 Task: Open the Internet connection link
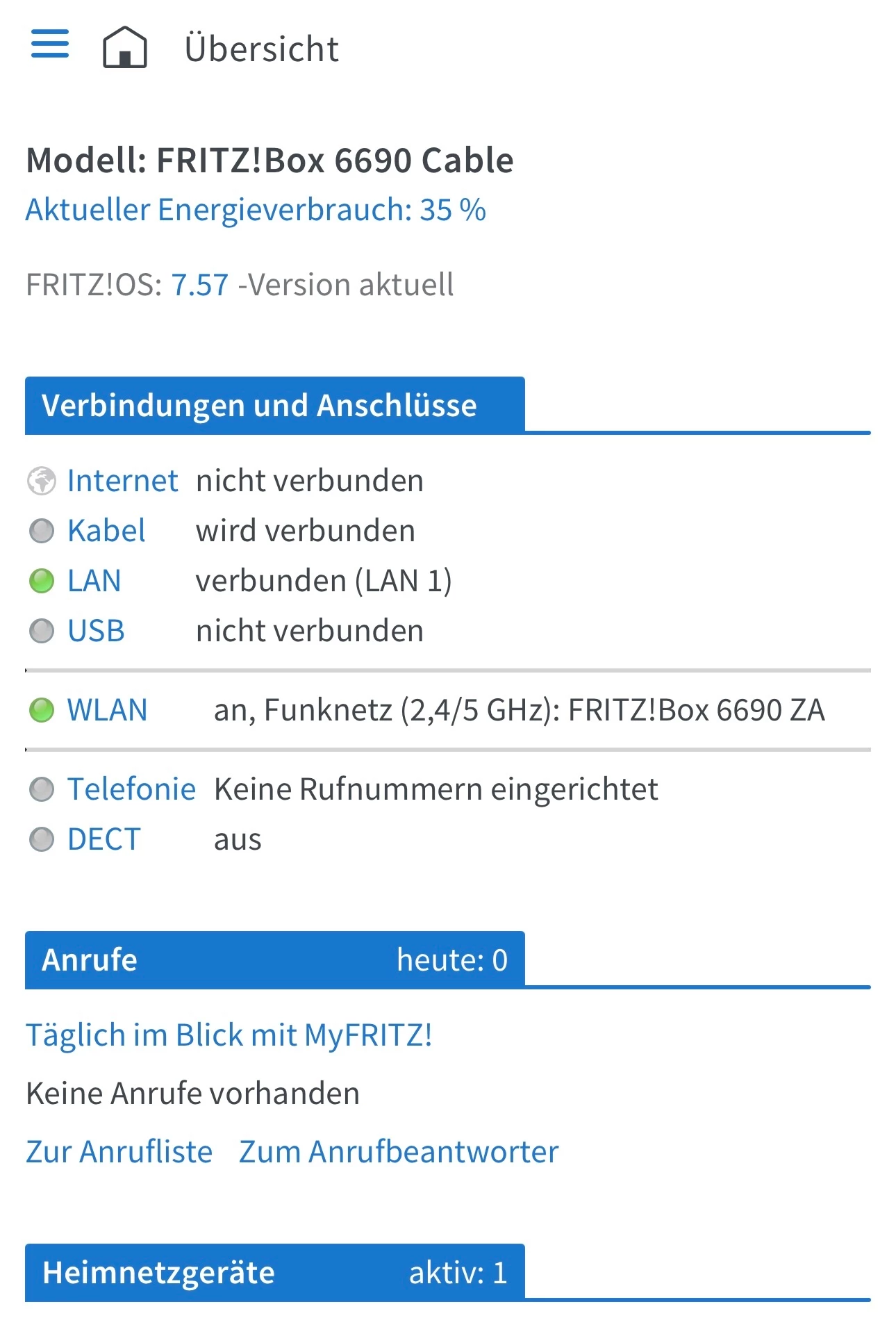pyautogui.click(x=122, y=481)
